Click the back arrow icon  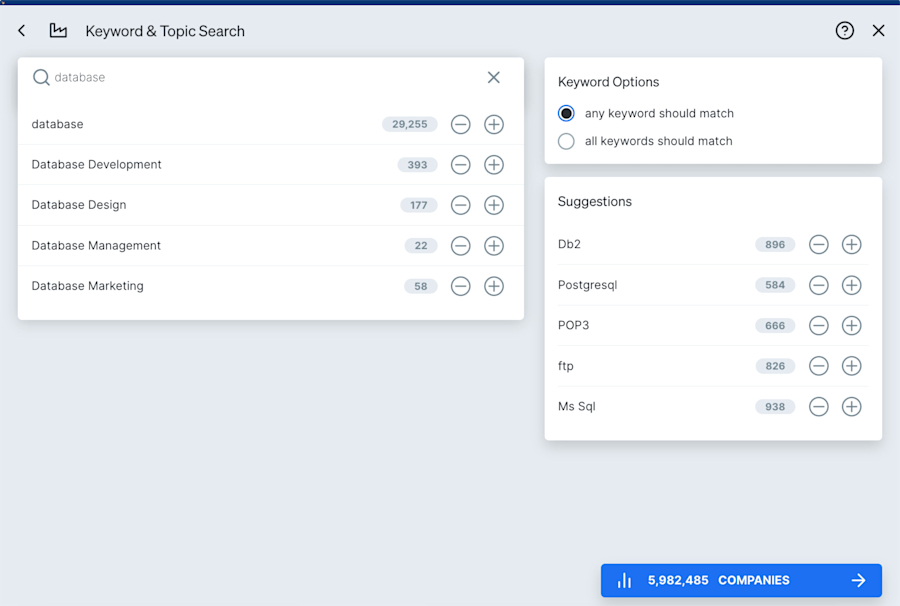point(21,31)
